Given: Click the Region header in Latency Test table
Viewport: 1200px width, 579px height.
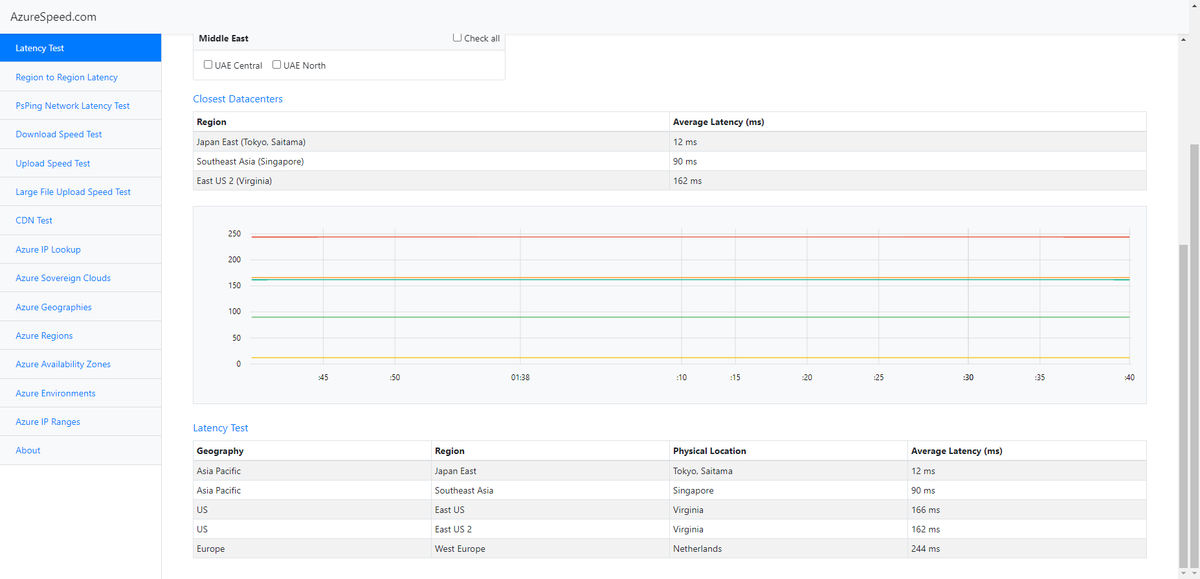Looking at the screenshot, I should [550, 451].
